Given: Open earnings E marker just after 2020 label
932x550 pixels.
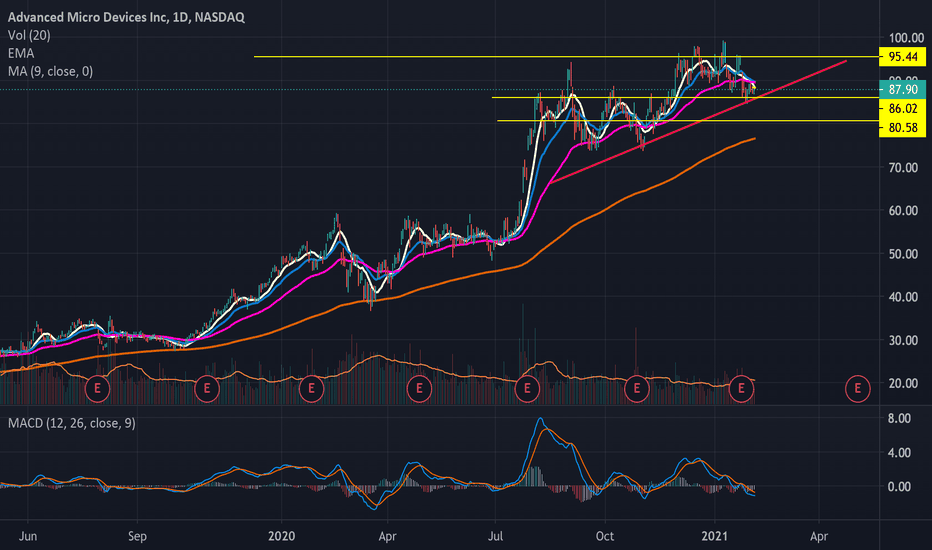Looking at the screenshot, I should coord(311,389).
